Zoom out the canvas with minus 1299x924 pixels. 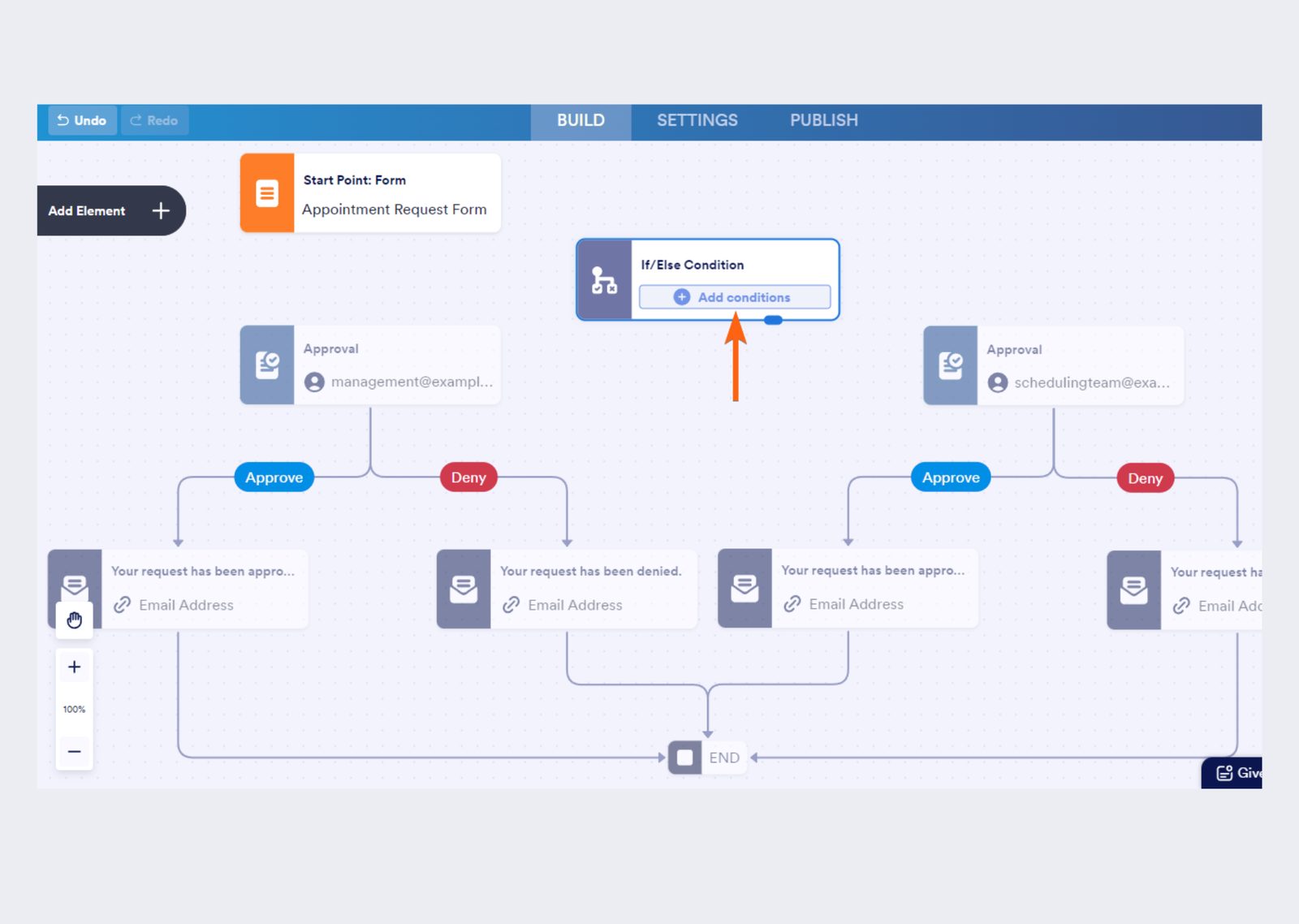[75, 752]
